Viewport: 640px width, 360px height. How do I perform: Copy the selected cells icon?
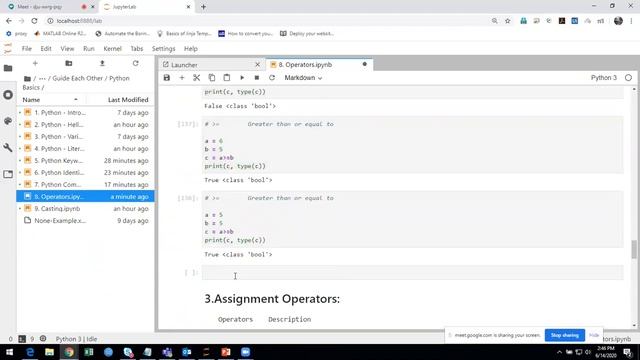(x=211, y=78)
